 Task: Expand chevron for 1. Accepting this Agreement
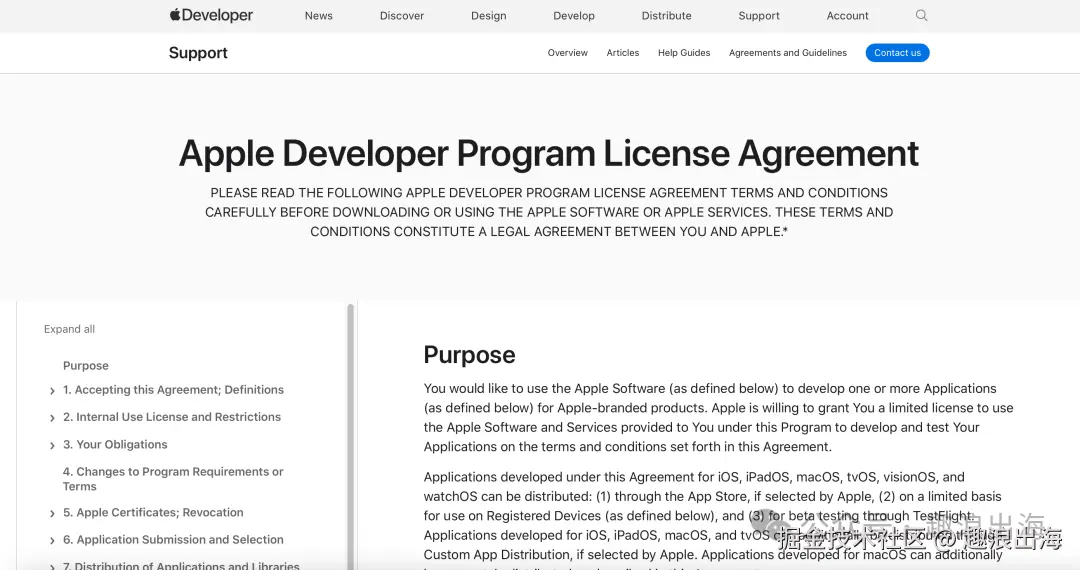pyautogui.click(x=52, y=391)
